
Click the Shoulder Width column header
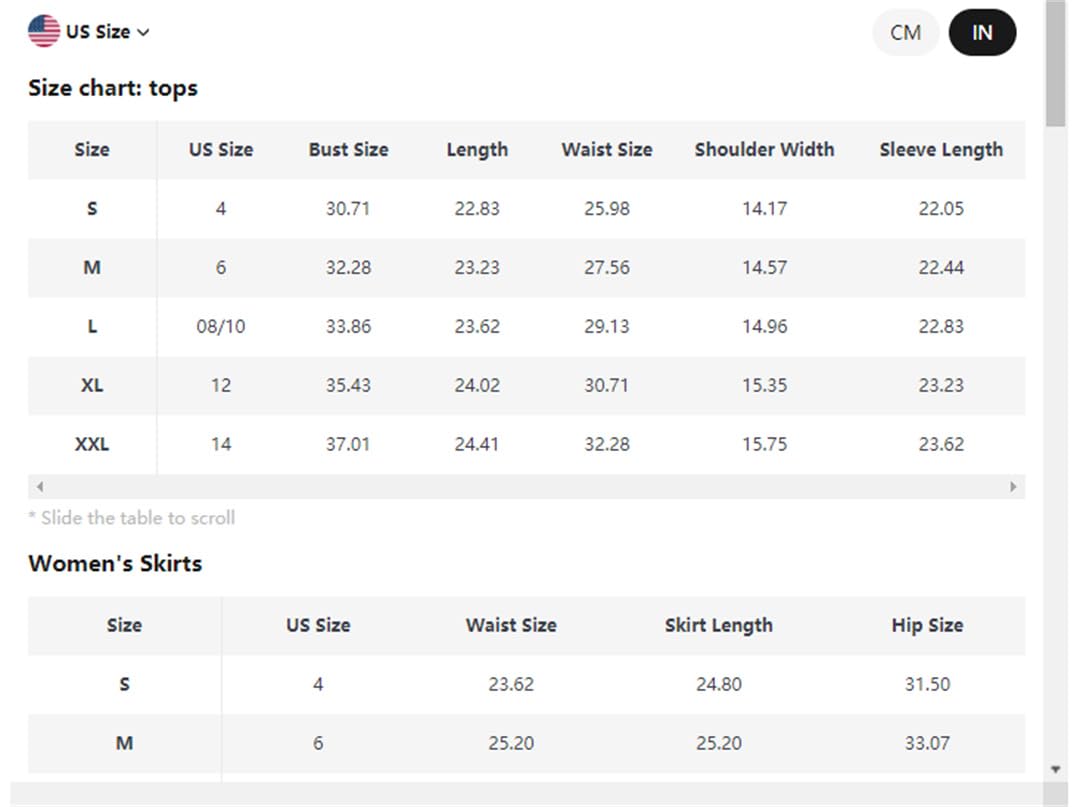[764, 149]
